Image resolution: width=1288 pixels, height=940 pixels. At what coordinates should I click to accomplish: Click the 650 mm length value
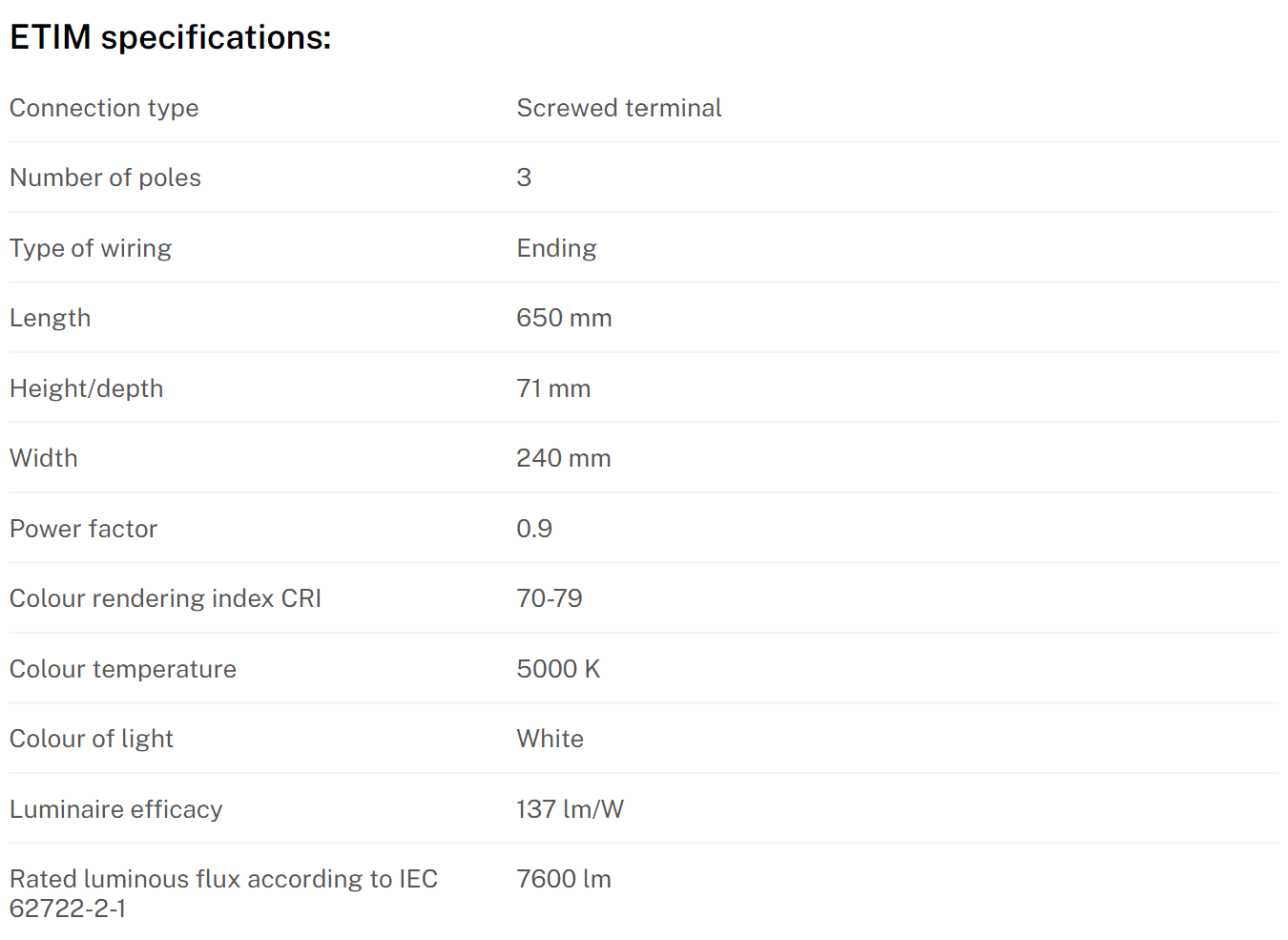564,318
